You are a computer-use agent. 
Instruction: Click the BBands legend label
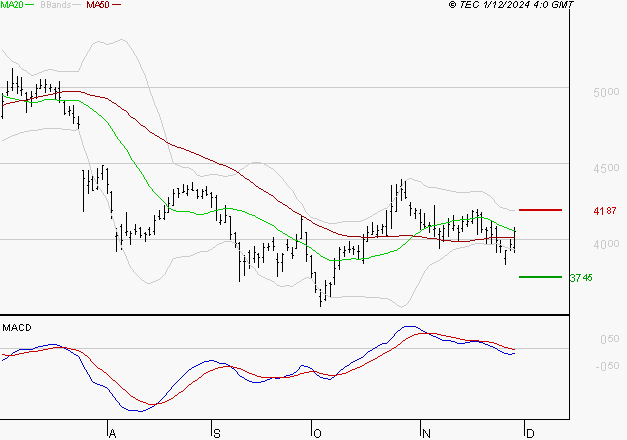[x=56, y=5]
